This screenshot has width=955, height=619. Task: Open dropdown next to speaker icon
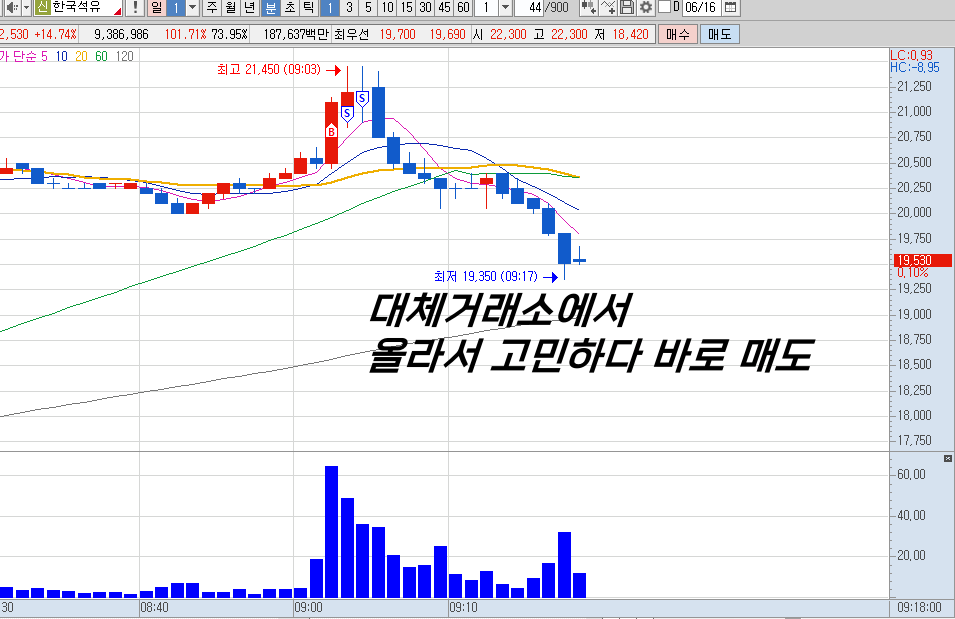click(x=26, y=7)
